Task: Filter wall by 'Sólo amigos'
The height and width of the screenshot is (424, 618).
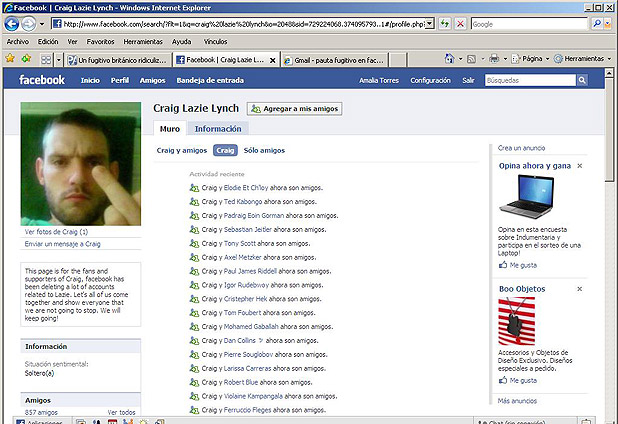Action: click(264, 150)
